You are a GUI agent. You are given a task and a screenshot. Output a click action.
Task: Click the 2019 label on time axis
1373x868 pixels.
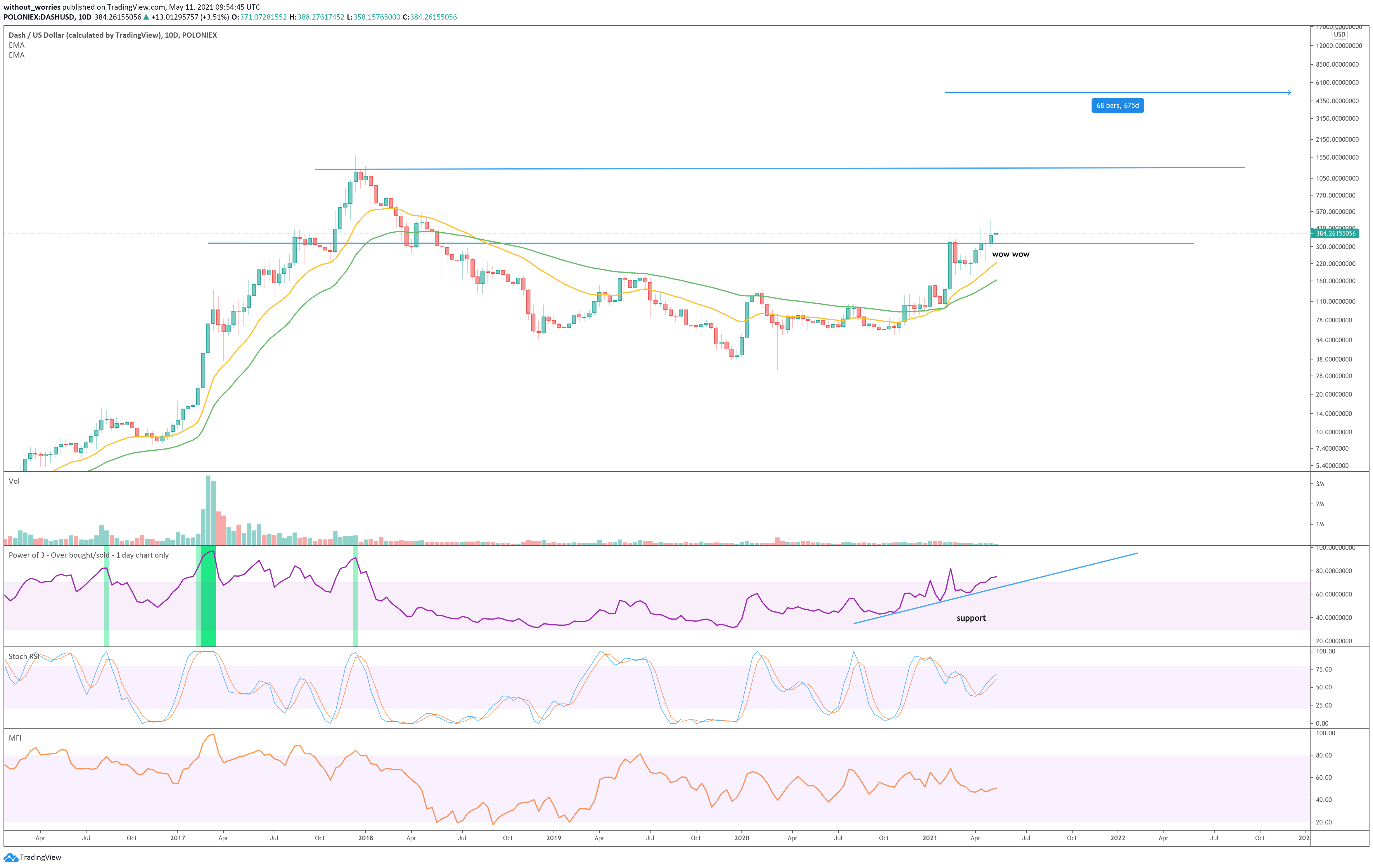[x=554, y=838]
